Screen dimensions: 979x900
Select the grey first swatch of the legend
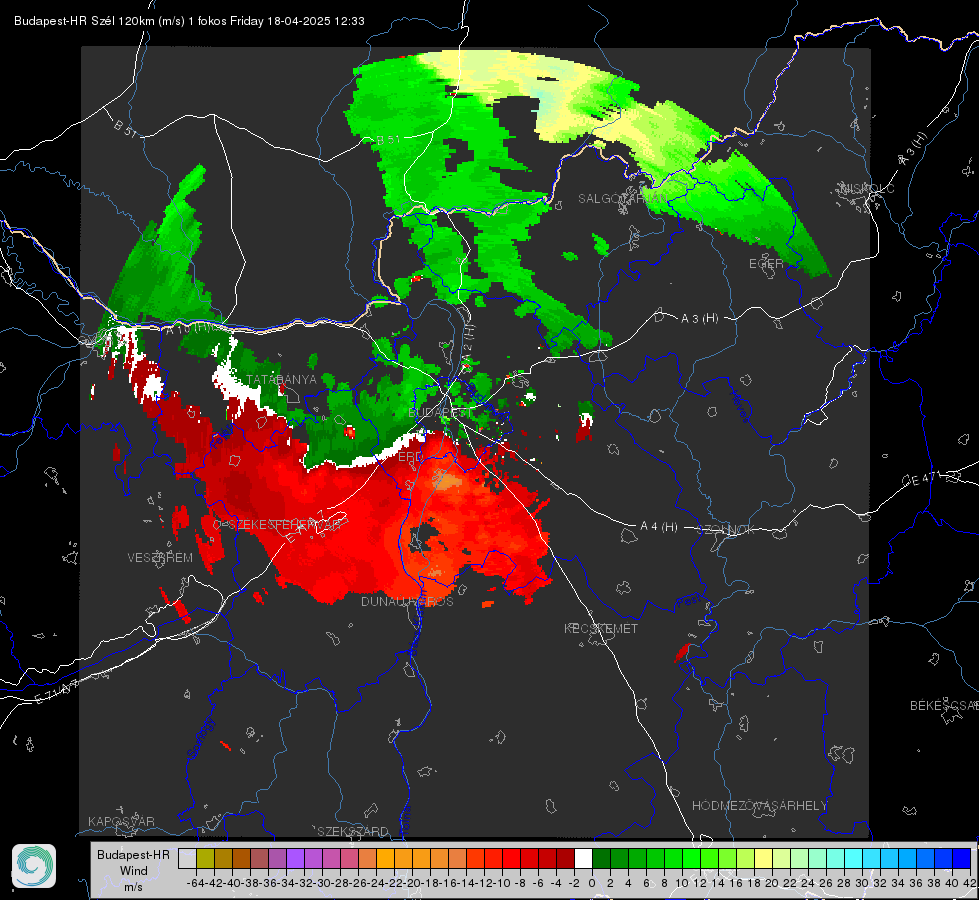pos(187,858)
